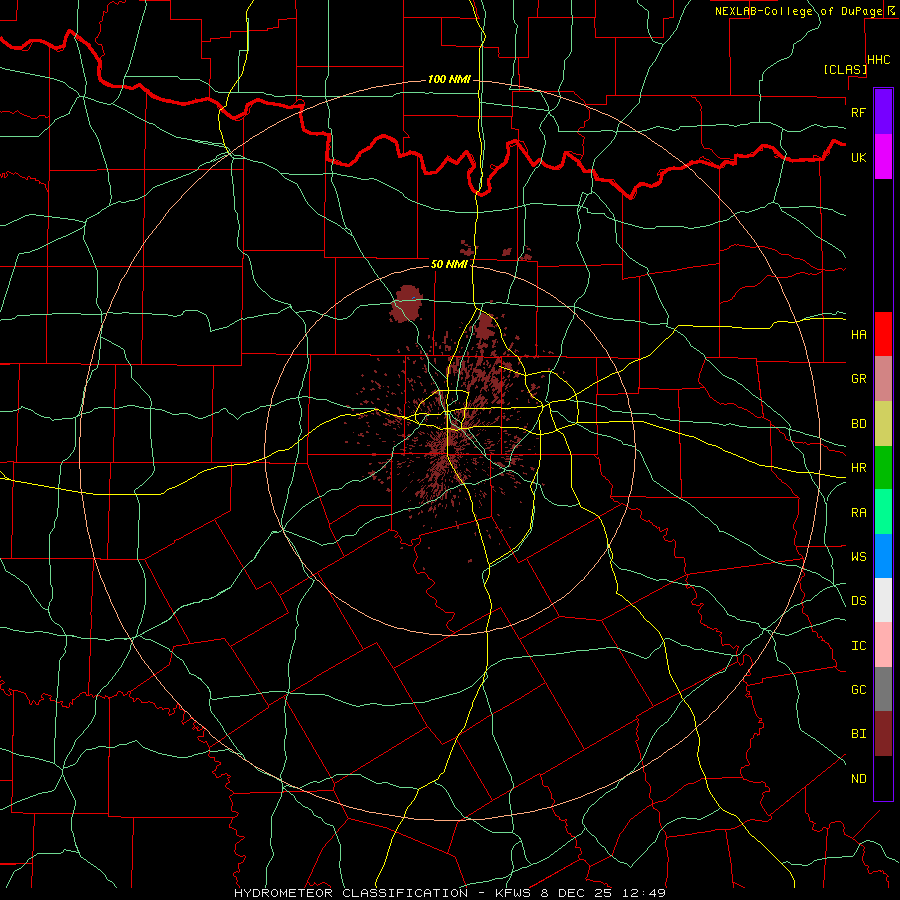The height and width of the screenshot is (900, 900).
Task: Click the HA red legend swatch
Action: 883,334
